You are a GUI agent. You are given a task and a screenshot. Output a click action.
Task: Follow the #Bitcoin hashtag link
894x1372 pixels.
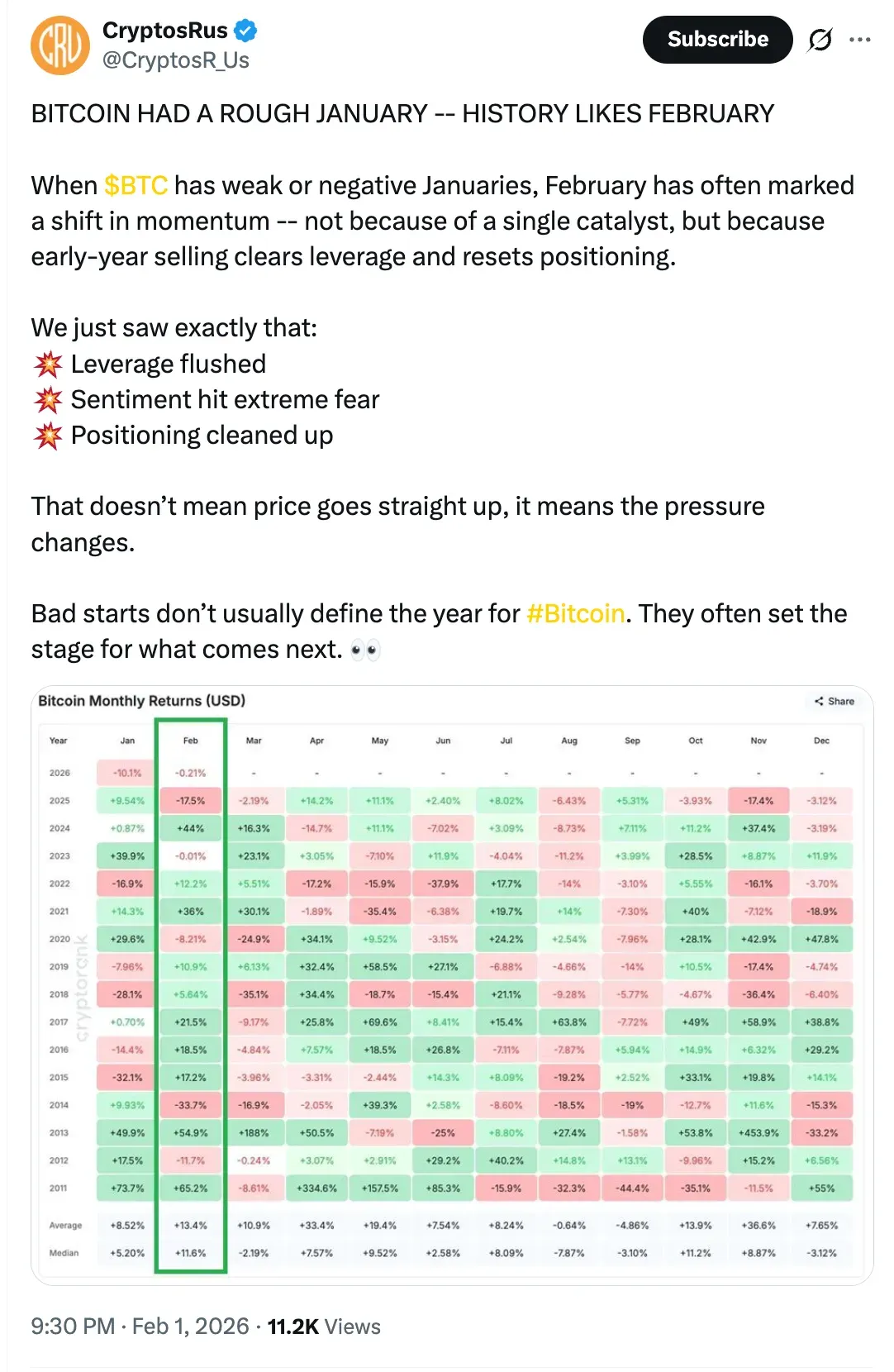pos(575,613)
